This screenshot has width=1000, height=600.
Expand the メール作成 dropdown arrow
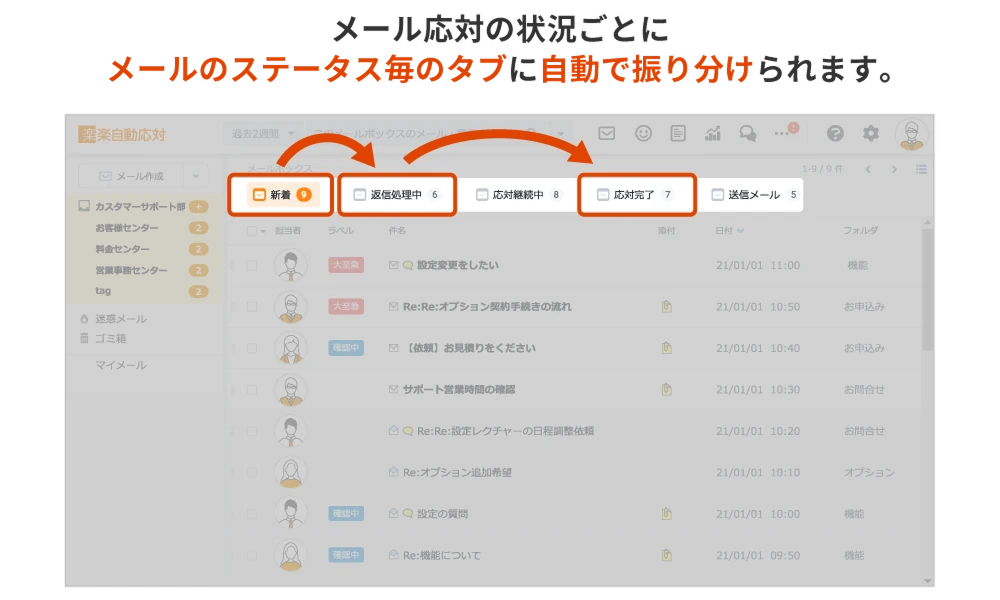point(196,176)
